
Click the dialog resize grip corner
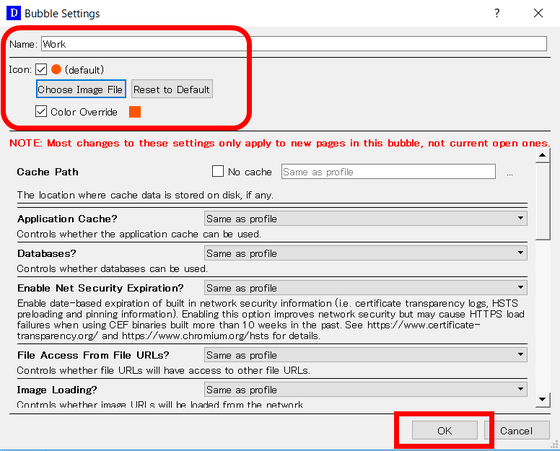point(555,444)
